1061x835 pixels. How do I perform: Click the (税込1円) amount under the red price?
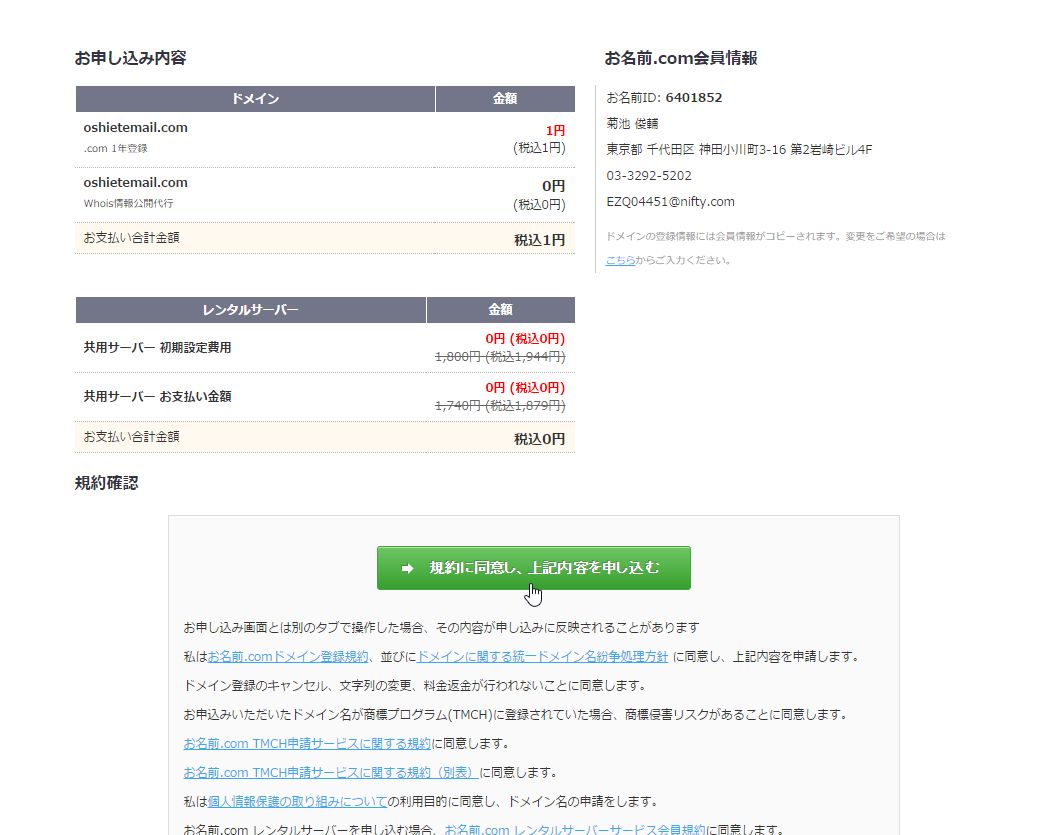pyautogui.click(x=539, y=148)
